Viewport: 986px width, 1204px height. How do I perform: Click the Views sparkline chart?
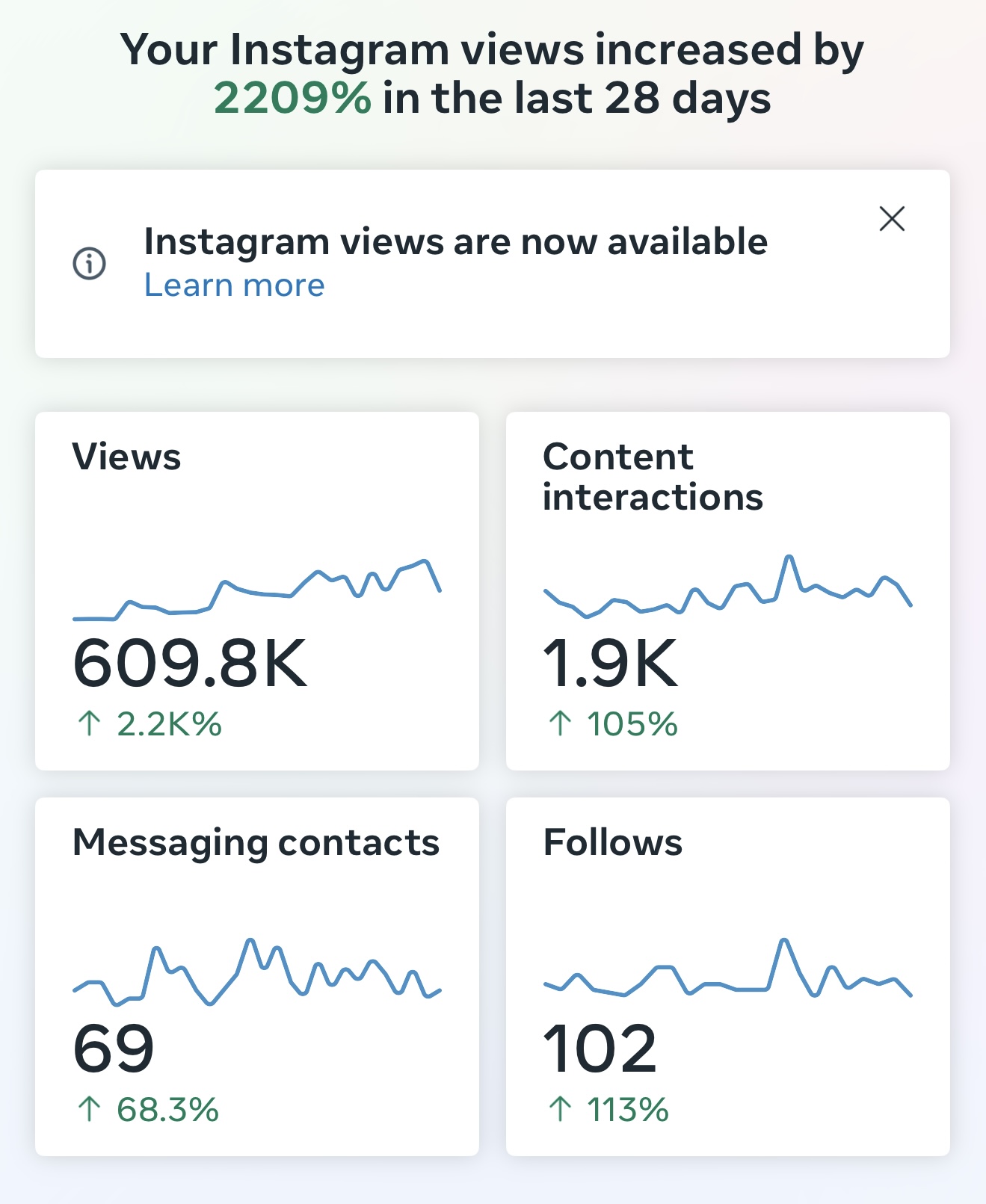[257, 590]
